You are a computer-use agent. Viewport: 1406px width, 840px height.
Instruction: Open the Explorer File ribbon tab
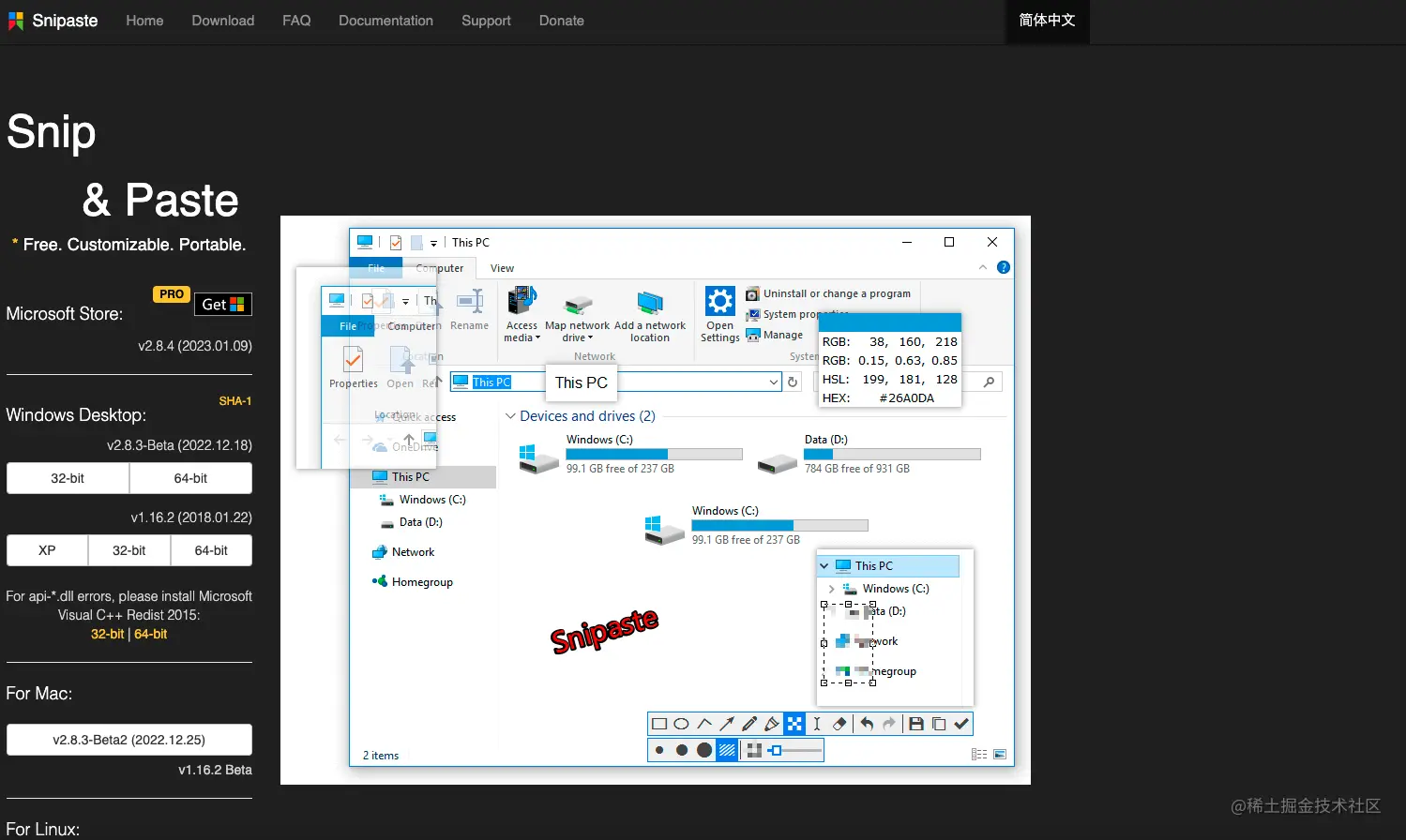376,268
